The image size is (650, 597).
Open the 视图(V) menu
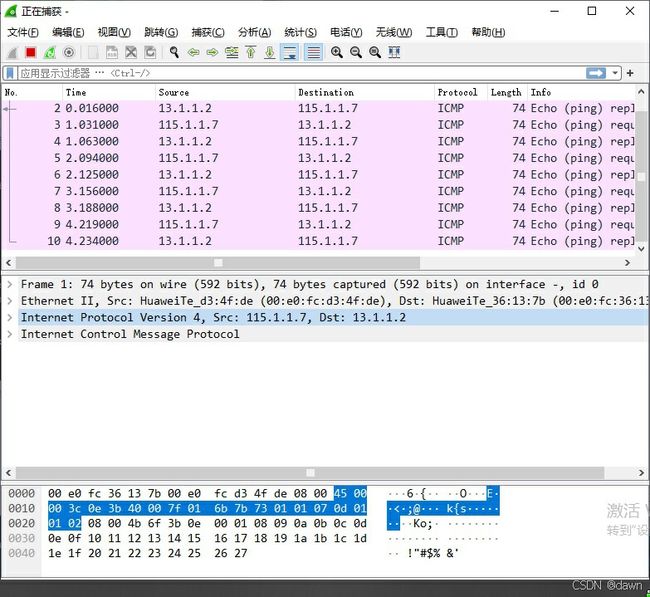click(x=114, y=32)
